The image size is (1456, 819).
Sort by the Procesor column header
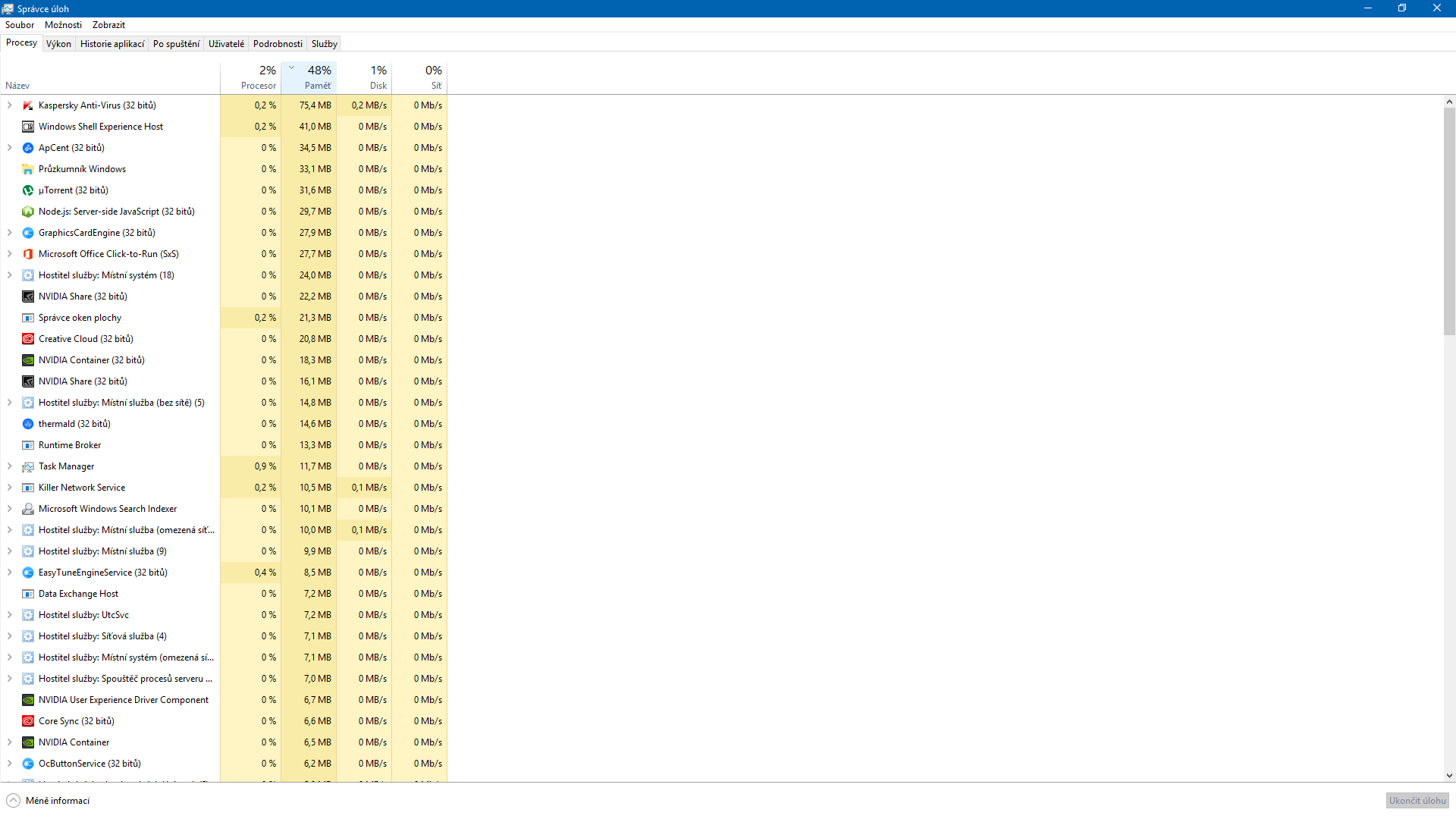pyautogui.click(x=251, y=77)
